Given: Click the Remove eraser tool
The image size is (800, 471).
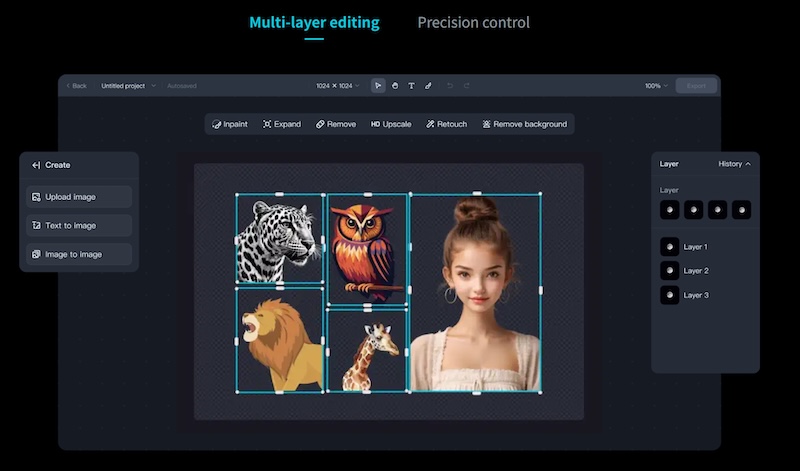Looking at the screenshot, I should pyautogui.click(x=336, y=124).
